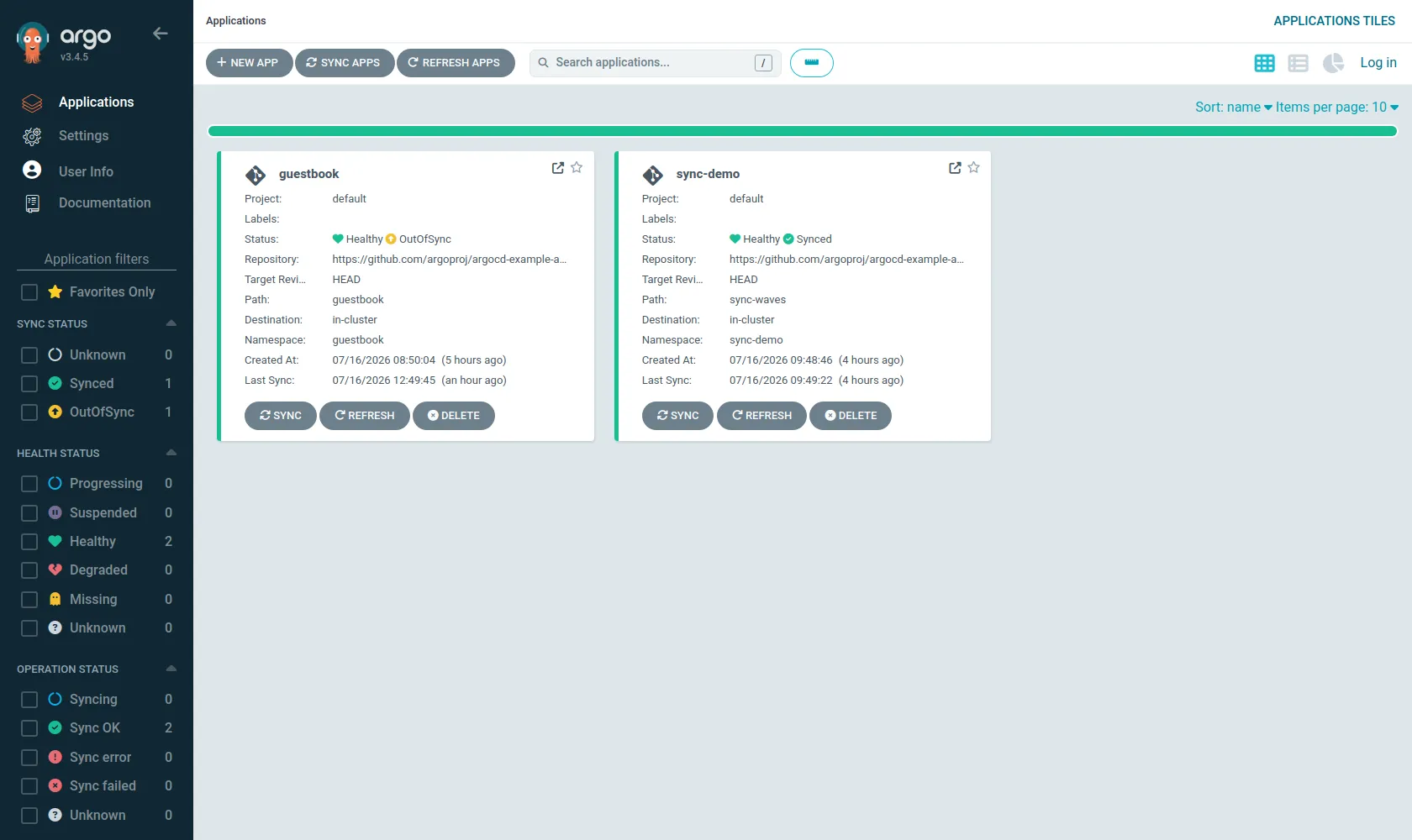Screen dimensions: 1412x840
Task: Open the sync-demo application title
Action: 708,174
